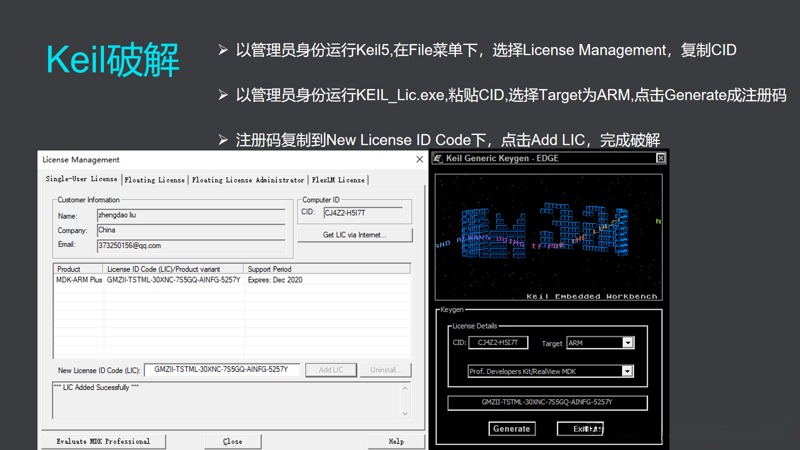
Task: Click the license code cell in the table
Action: (173, 280)
